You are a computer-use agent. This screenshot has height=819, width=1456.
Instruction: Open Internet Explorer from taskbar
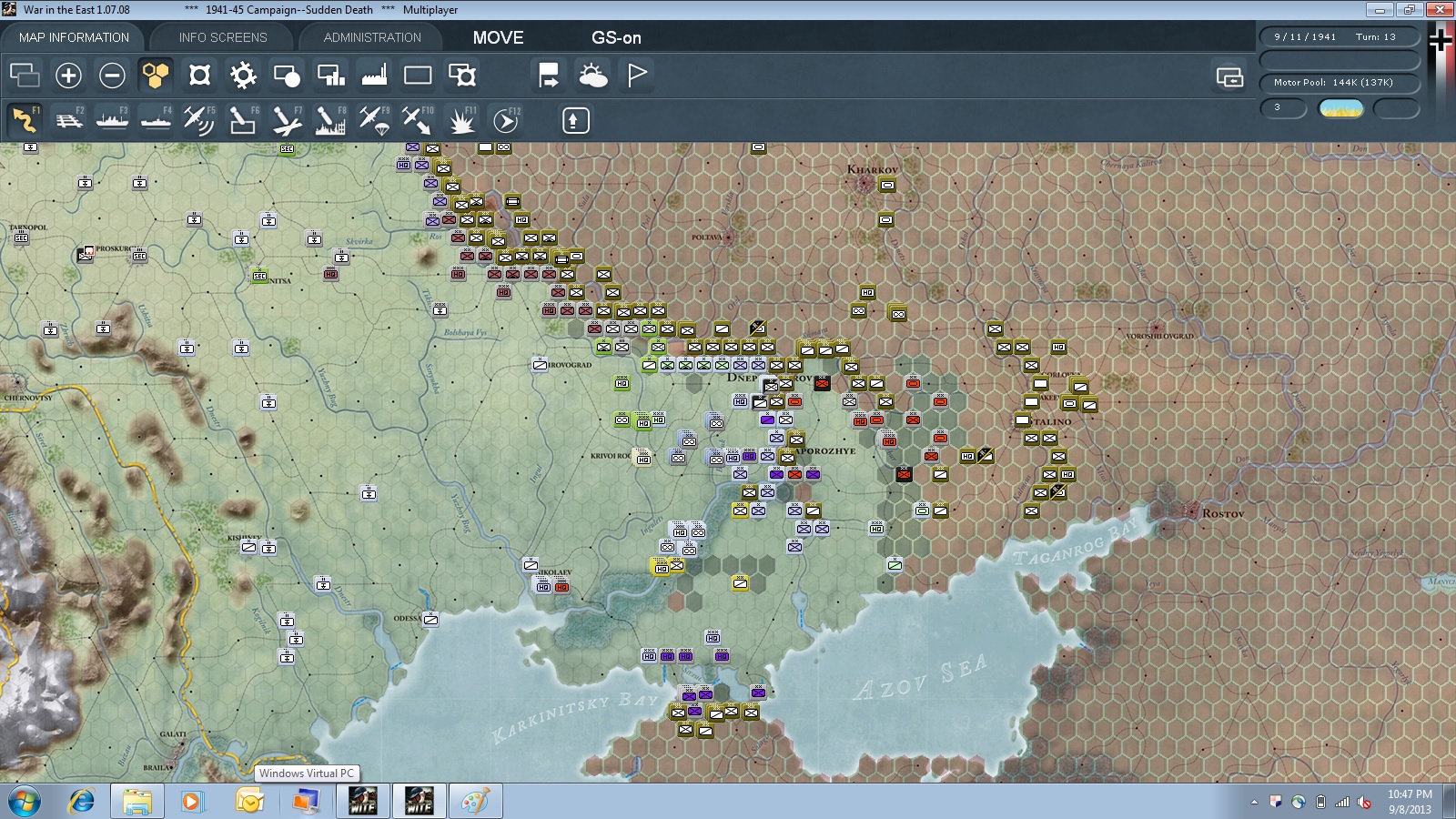[x=82, y=802]
